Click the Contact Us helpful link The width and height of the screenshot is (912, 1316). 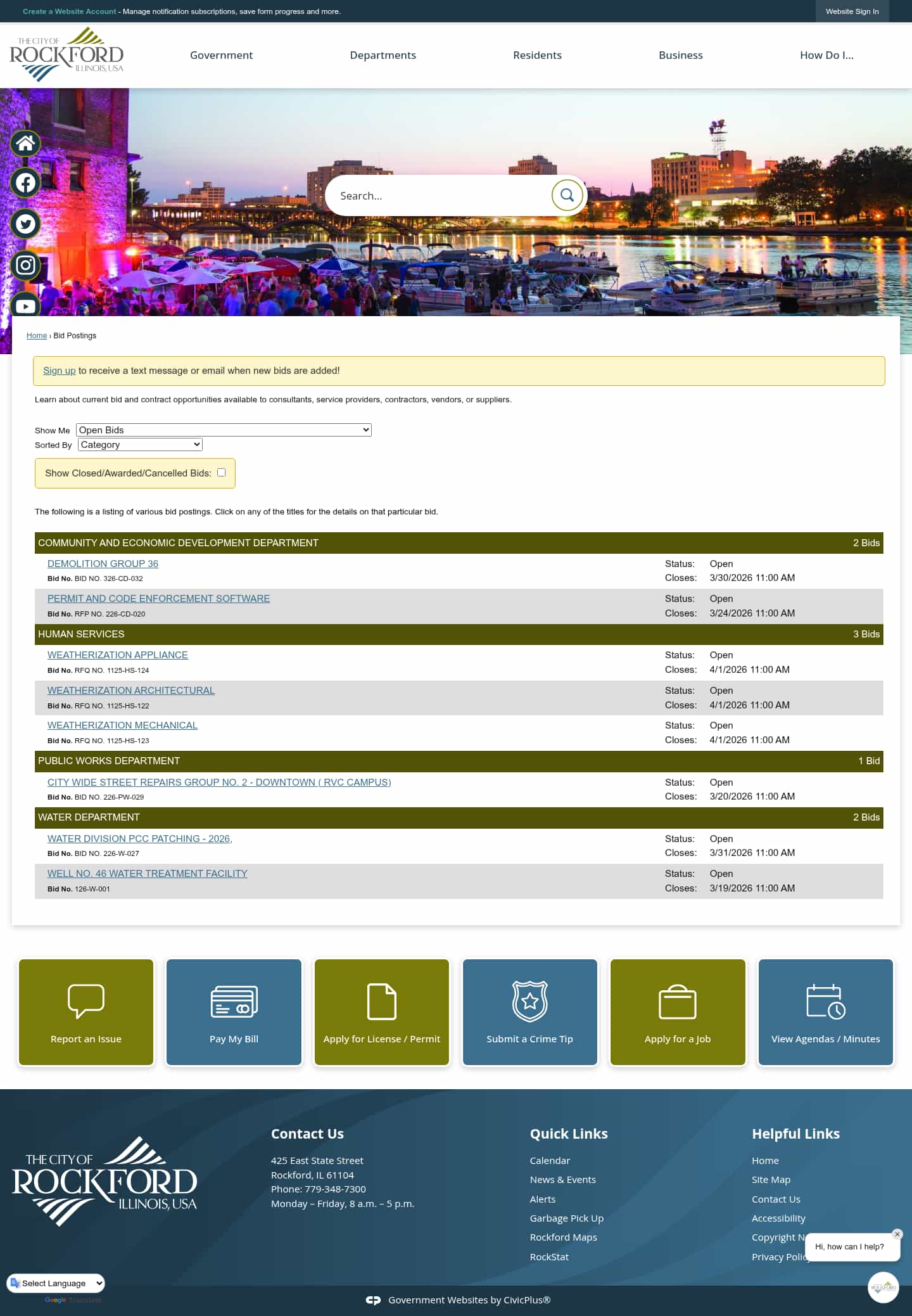click(776, 1199)
